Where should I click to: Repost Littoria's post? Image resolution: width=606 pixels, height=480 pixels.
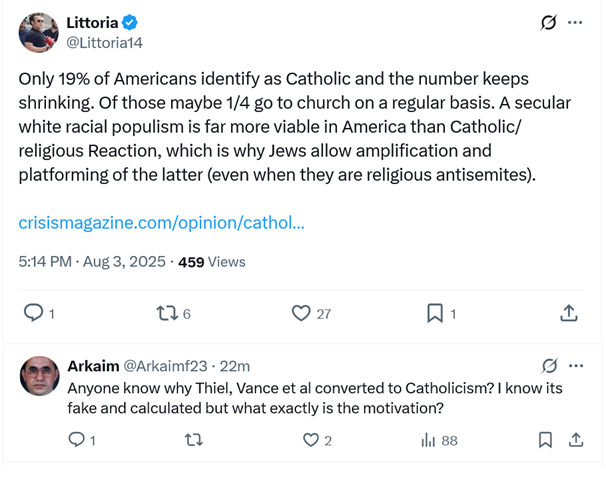click(167, 314)
